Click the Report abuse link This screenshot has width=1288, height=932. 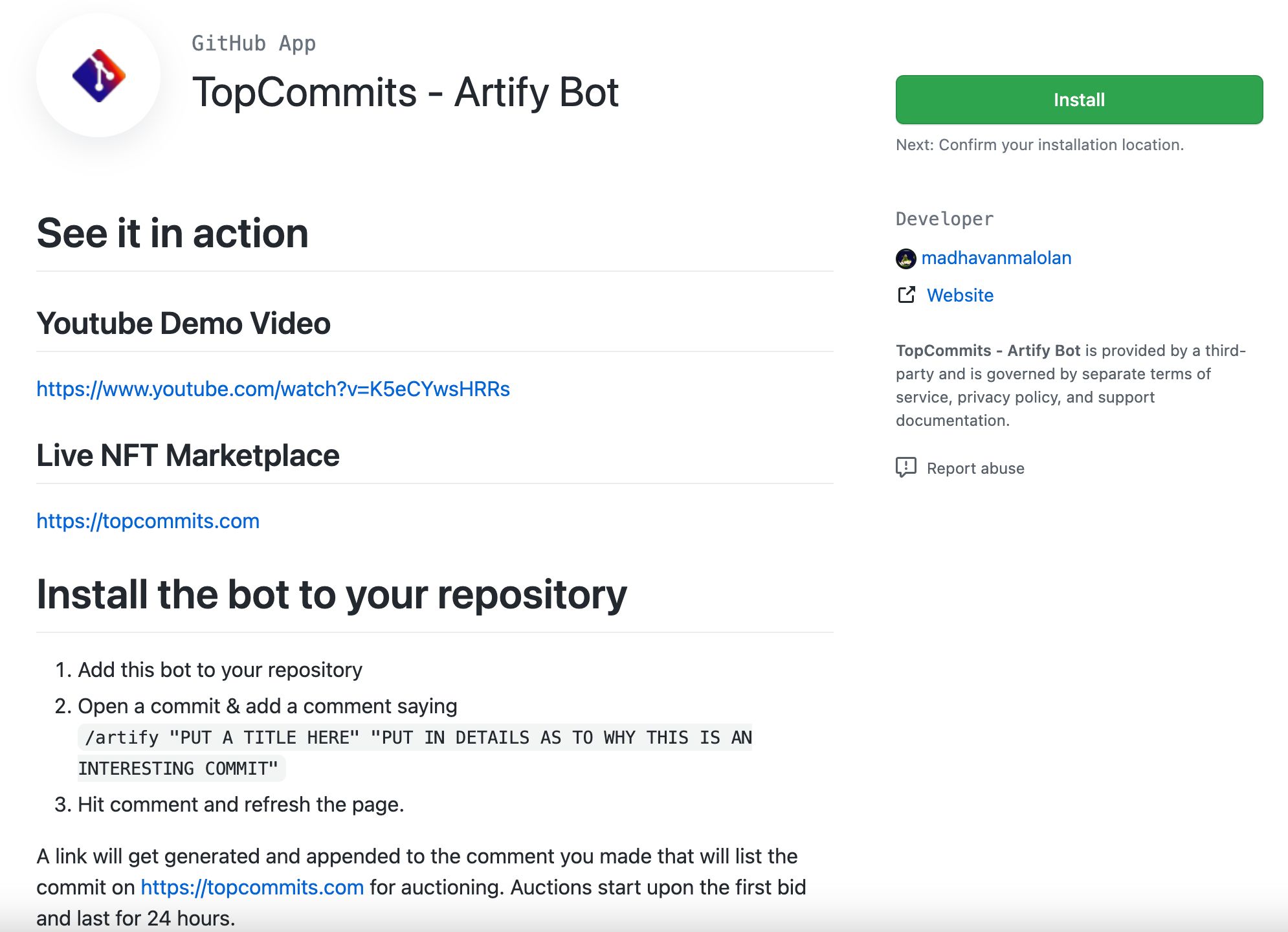click(975, 468)
